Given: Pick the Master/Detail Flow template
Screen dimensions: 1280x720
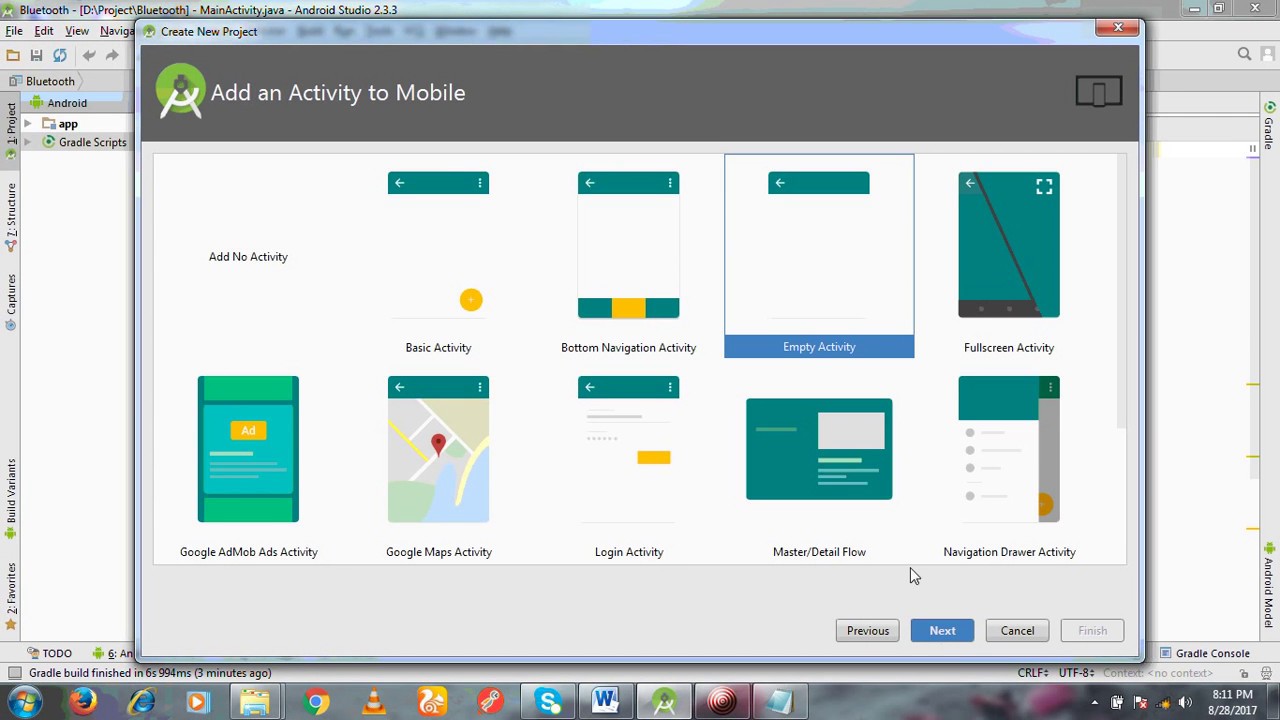Looking at the screenshot, I should point(819,460).
